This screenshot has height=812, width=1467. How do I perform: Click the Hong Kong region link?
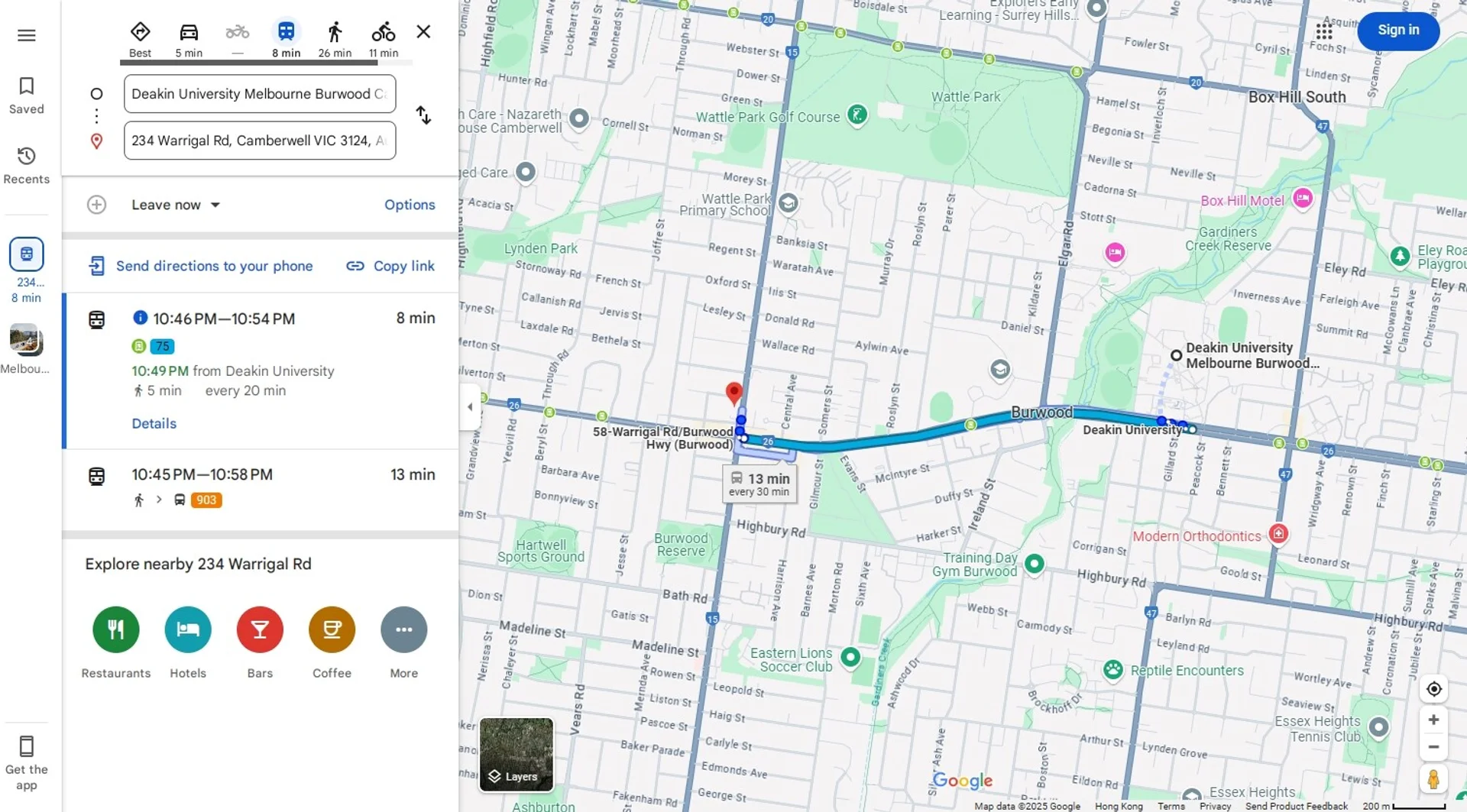coord(1119,806)
